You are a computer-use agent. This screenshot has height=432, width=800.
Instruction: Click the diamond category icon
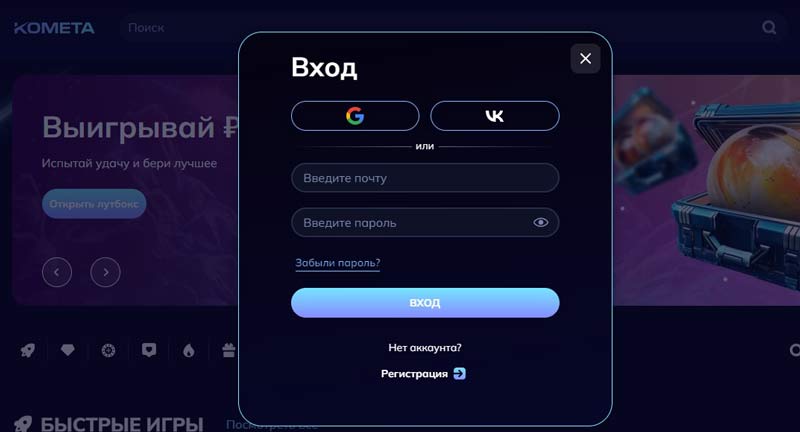(68, 350)
